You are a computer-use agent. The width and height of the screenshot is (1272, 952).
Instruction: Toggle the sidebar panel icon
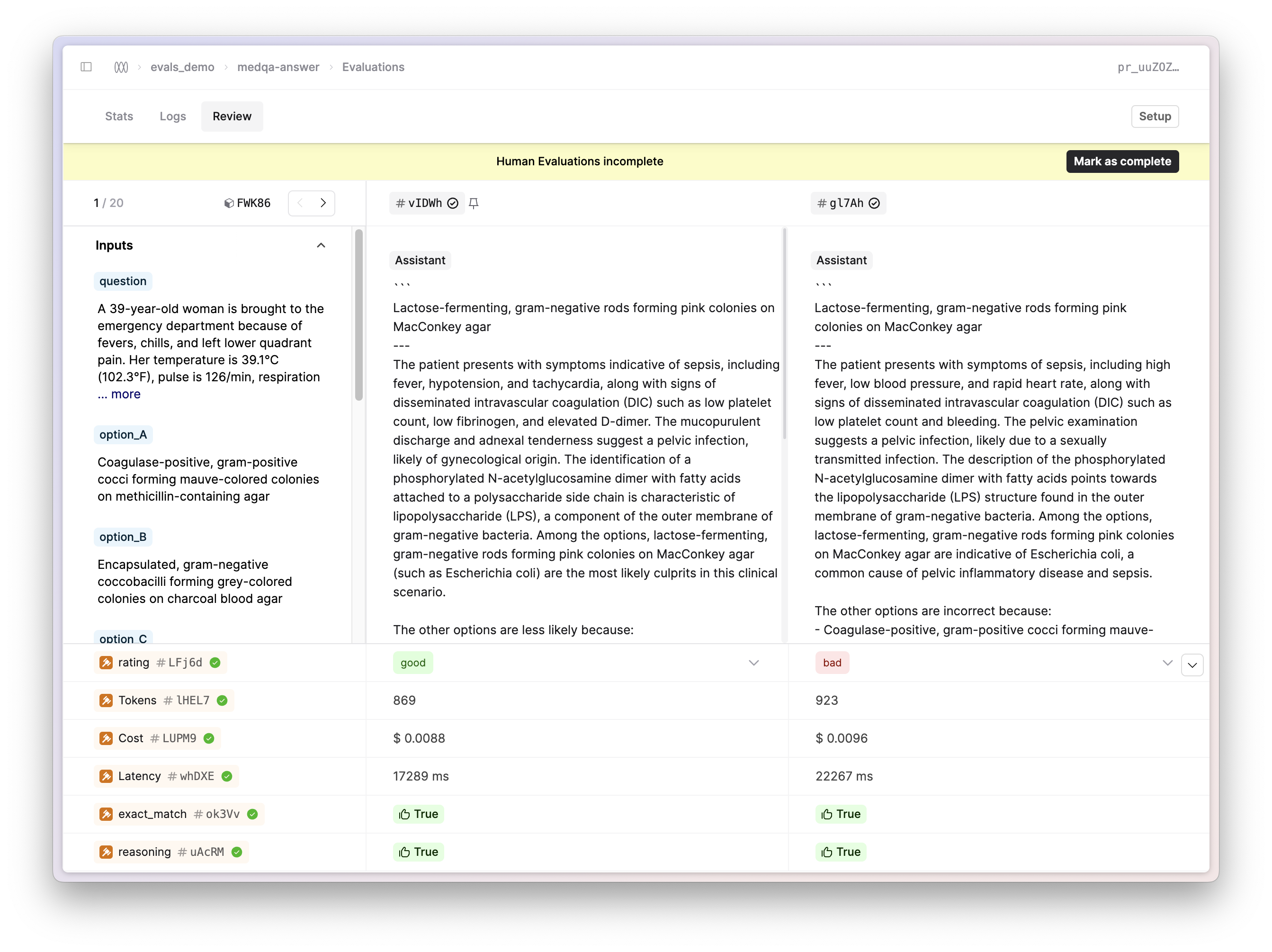86,67
